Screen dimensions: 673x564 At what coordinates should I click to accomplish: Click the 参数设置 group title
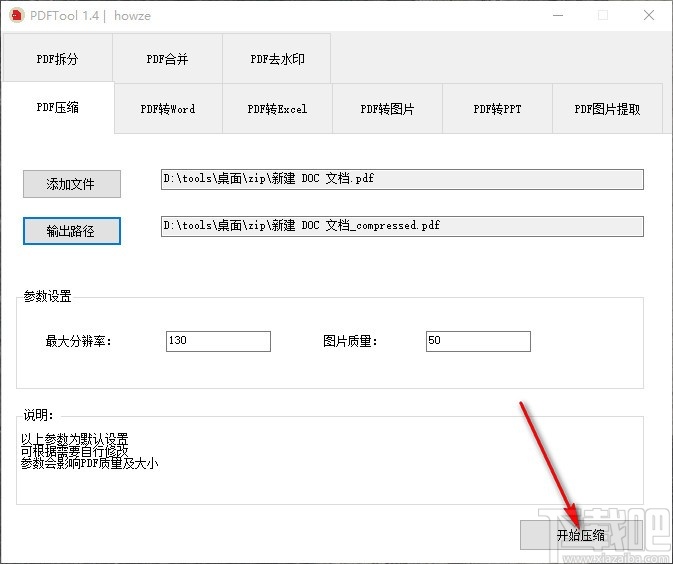tap(48, 296)
